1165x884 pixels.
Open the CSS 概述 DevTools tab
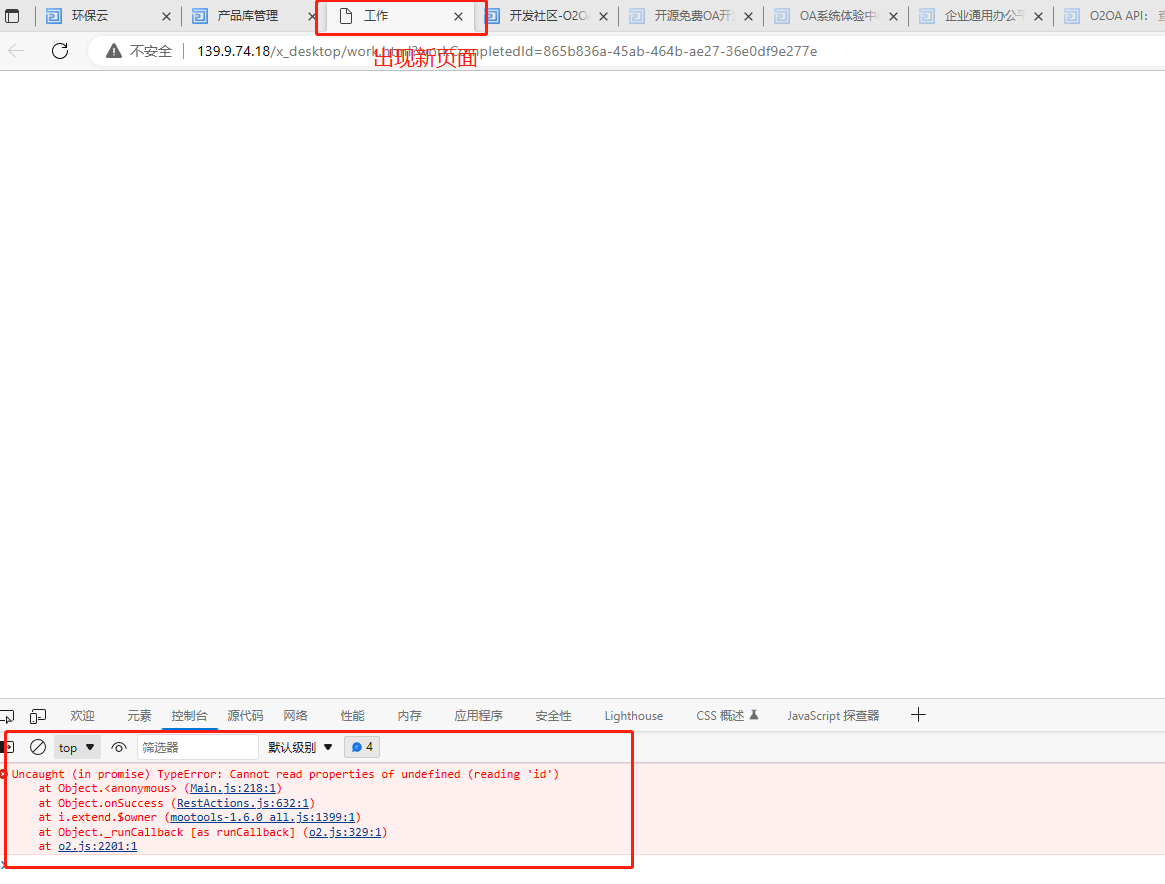[x=727, y=715]
